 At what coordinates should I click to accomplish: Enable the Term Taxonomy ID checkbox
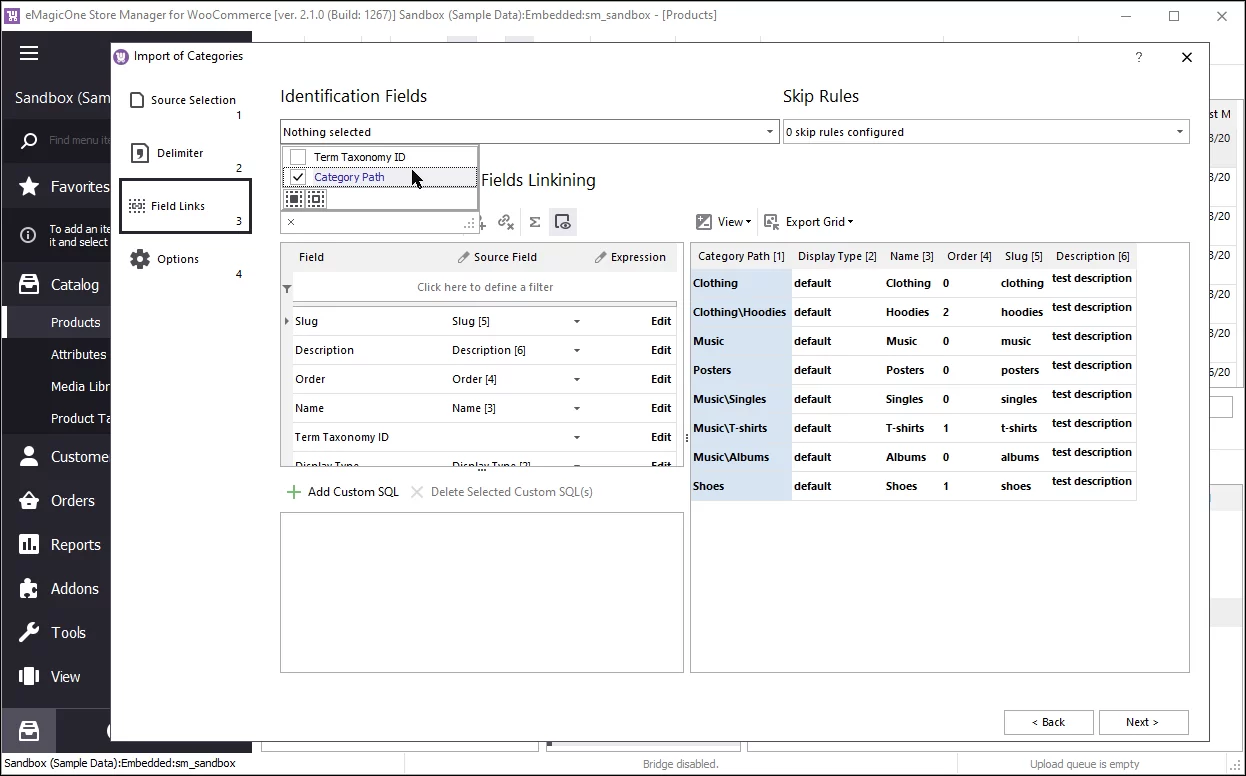pos(297,156)
